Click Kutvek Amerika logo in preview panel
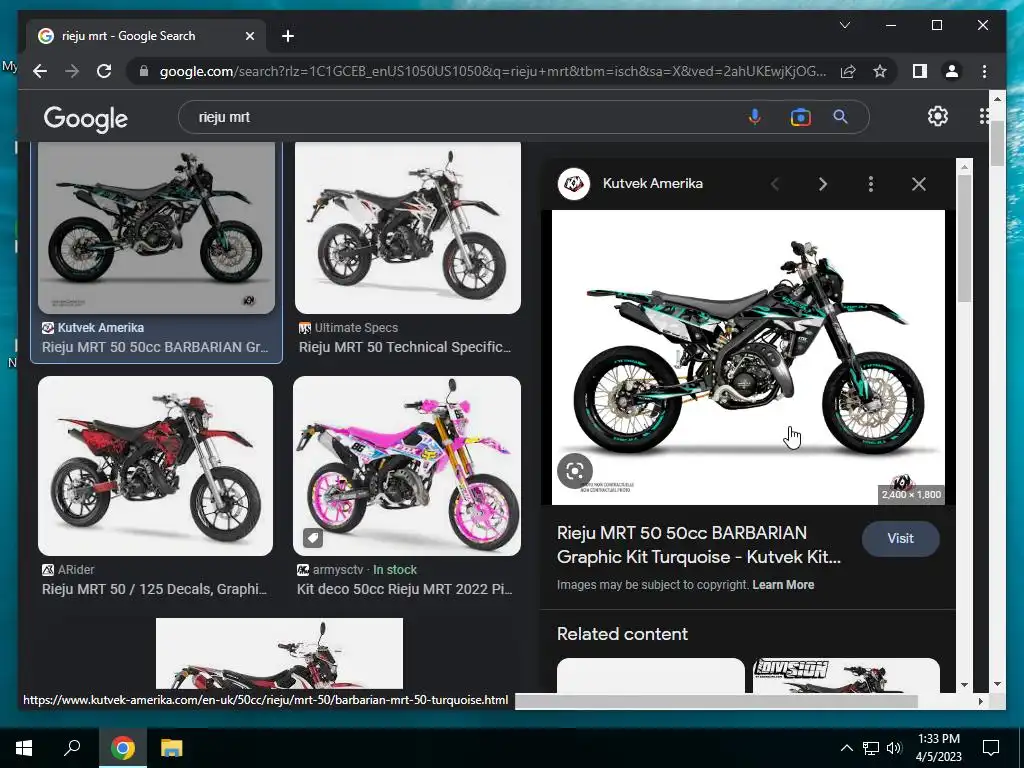Image resolution: width=1024 pixels, height=768 pixels. pos(574,184)
